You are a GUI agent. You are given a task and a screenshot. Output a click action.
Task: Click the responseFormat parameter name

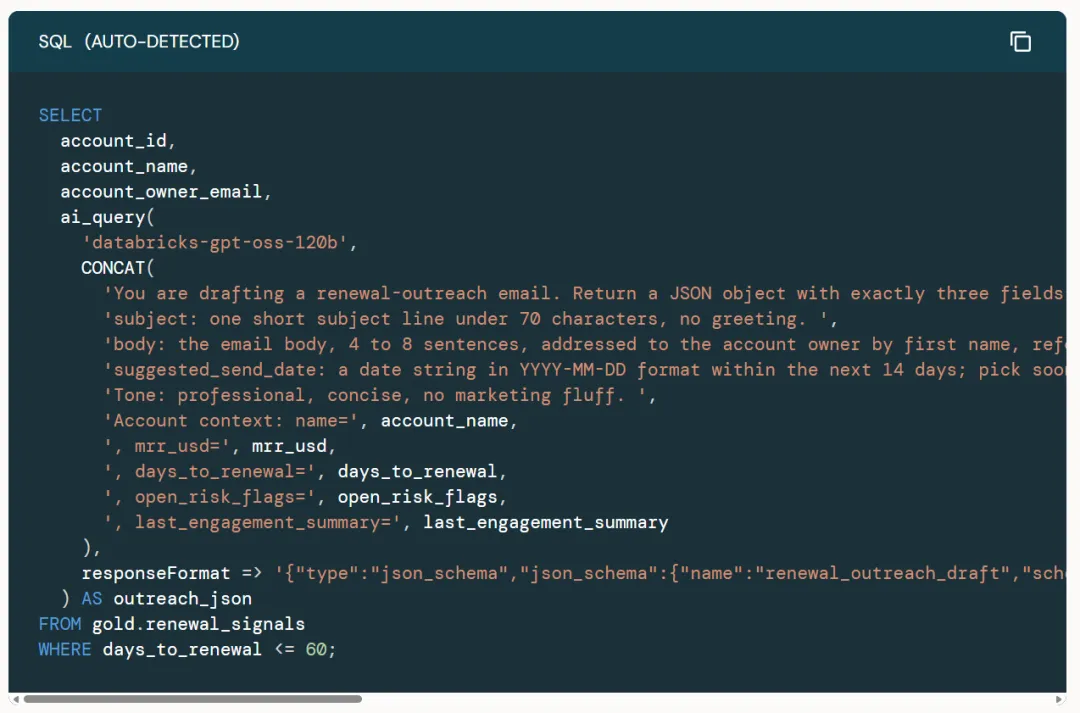[156, 573]
